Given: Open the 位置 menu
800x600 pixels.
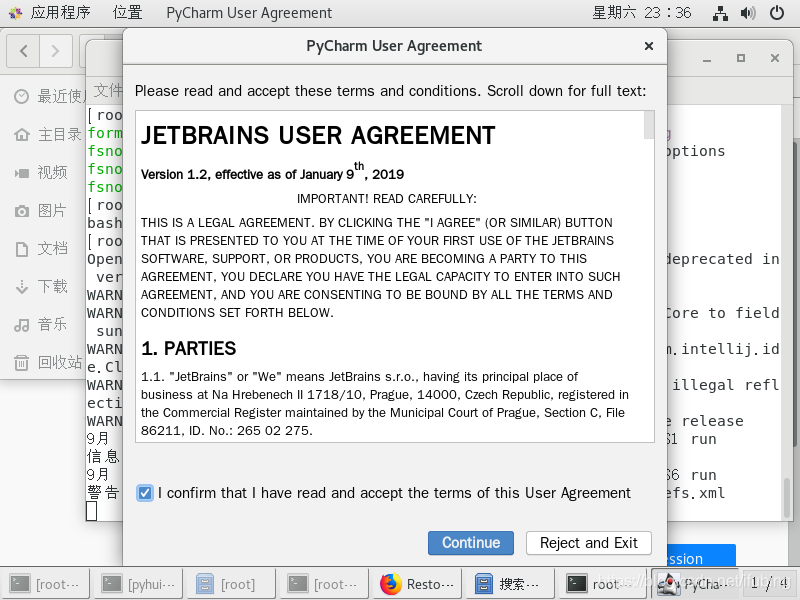Looking at the screenshot, I should point(128,12).
